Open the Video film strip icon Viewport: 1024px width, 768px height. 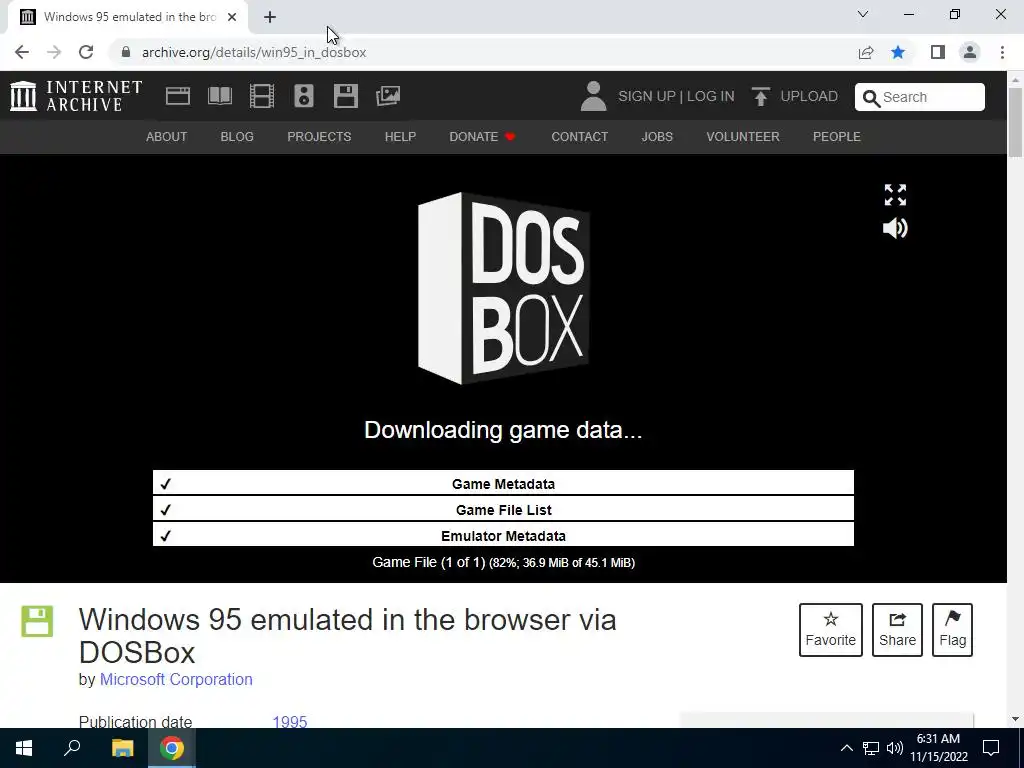click(x=262, y=96)
